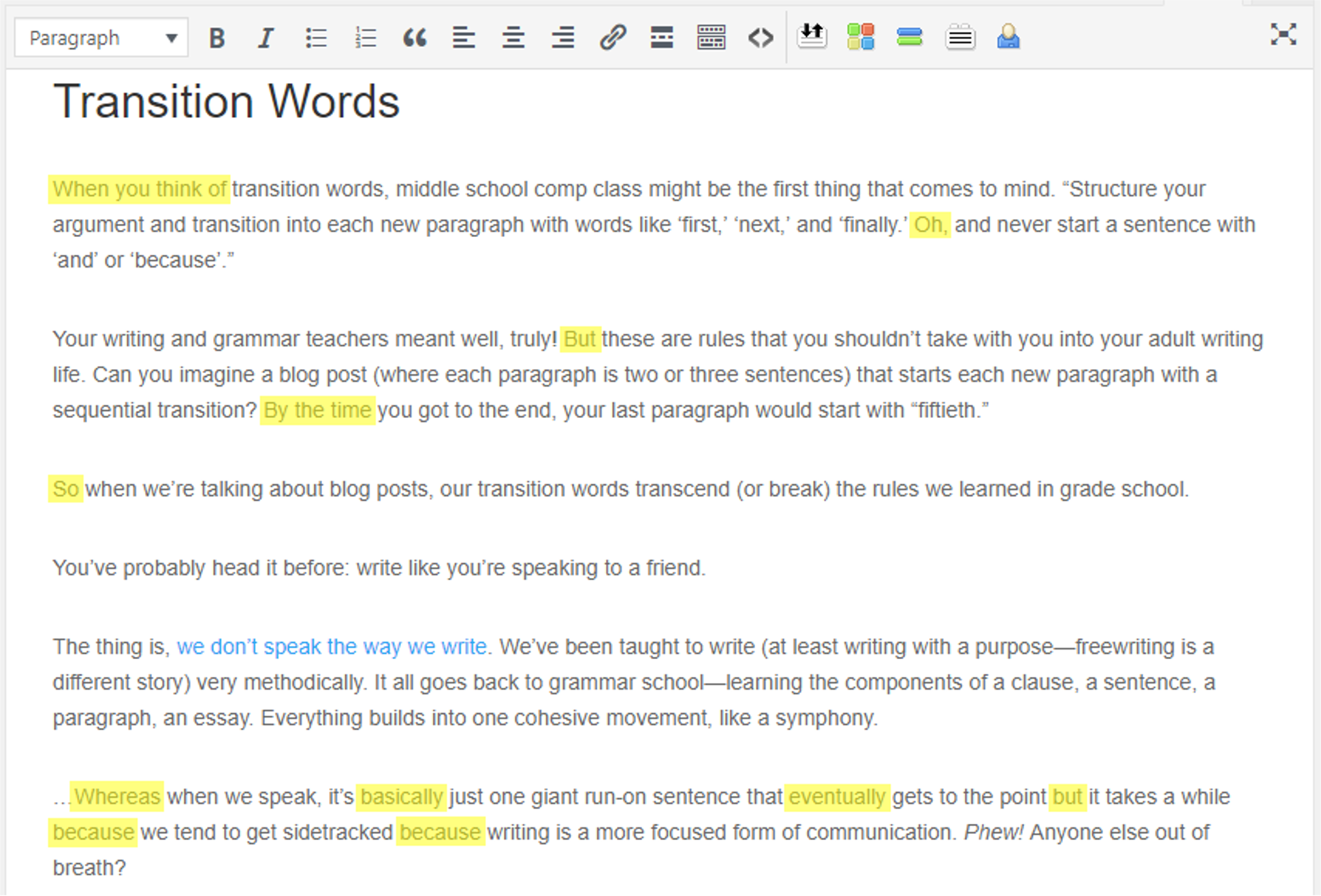Click the colored squares grid icon
Screen dimensions: 1321x896
coord(861,36)
